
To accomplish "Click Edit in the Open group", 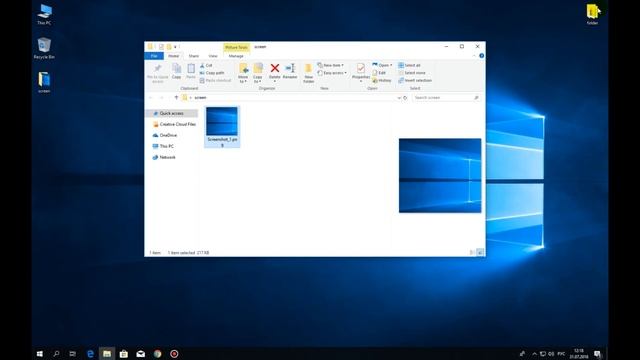I will click(x=379, y=73).
